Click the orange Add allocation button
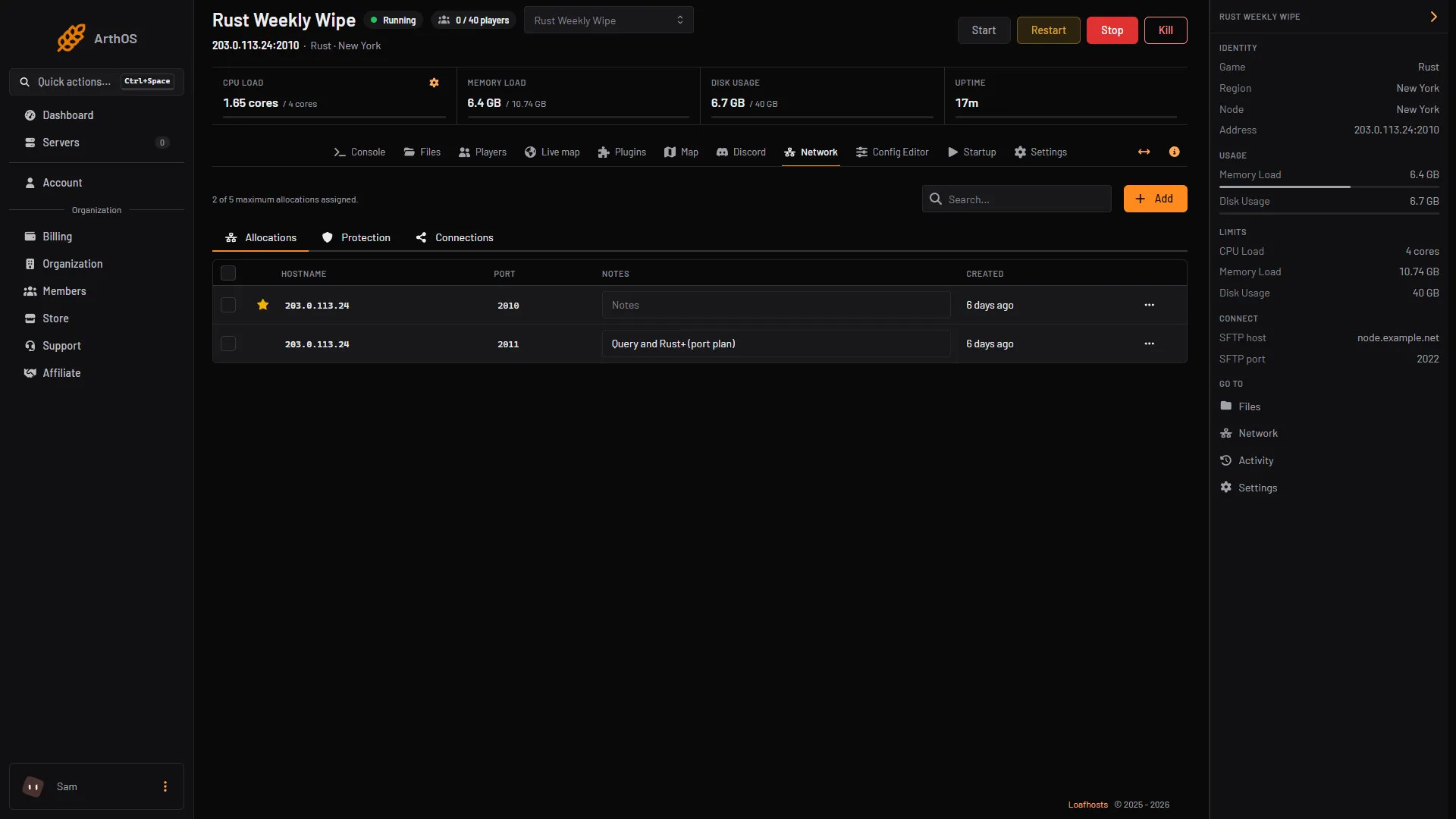The width and height of the screenshot is (1456, 819). [x=1155, y=199]
